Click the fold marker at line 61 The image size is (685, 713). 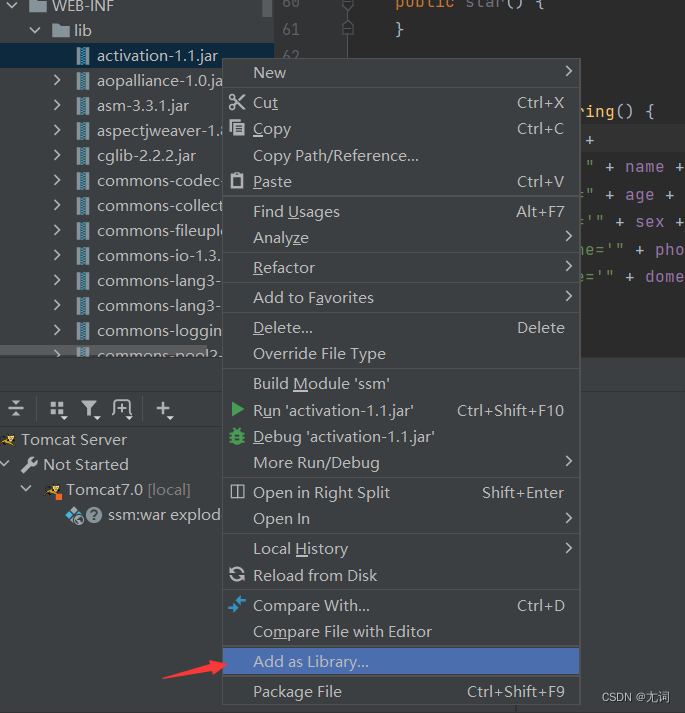point(348,29)
